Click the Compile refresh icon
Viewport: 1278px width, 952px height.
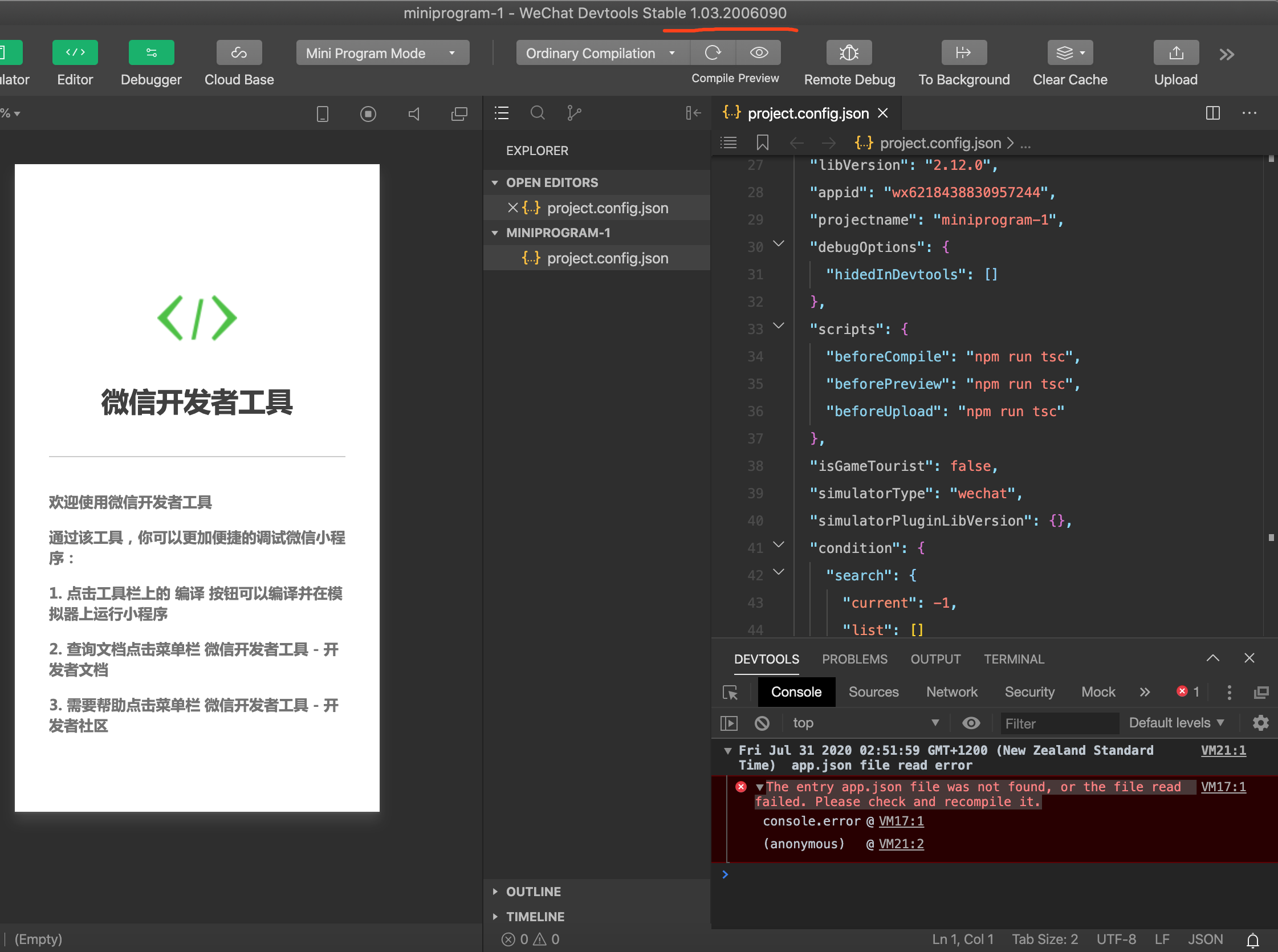click(x=713, y=52)
